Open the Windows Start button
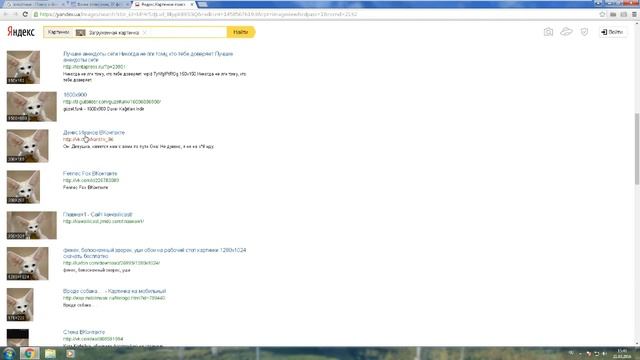The image size is (640, 360). click(x=9, y=353)
